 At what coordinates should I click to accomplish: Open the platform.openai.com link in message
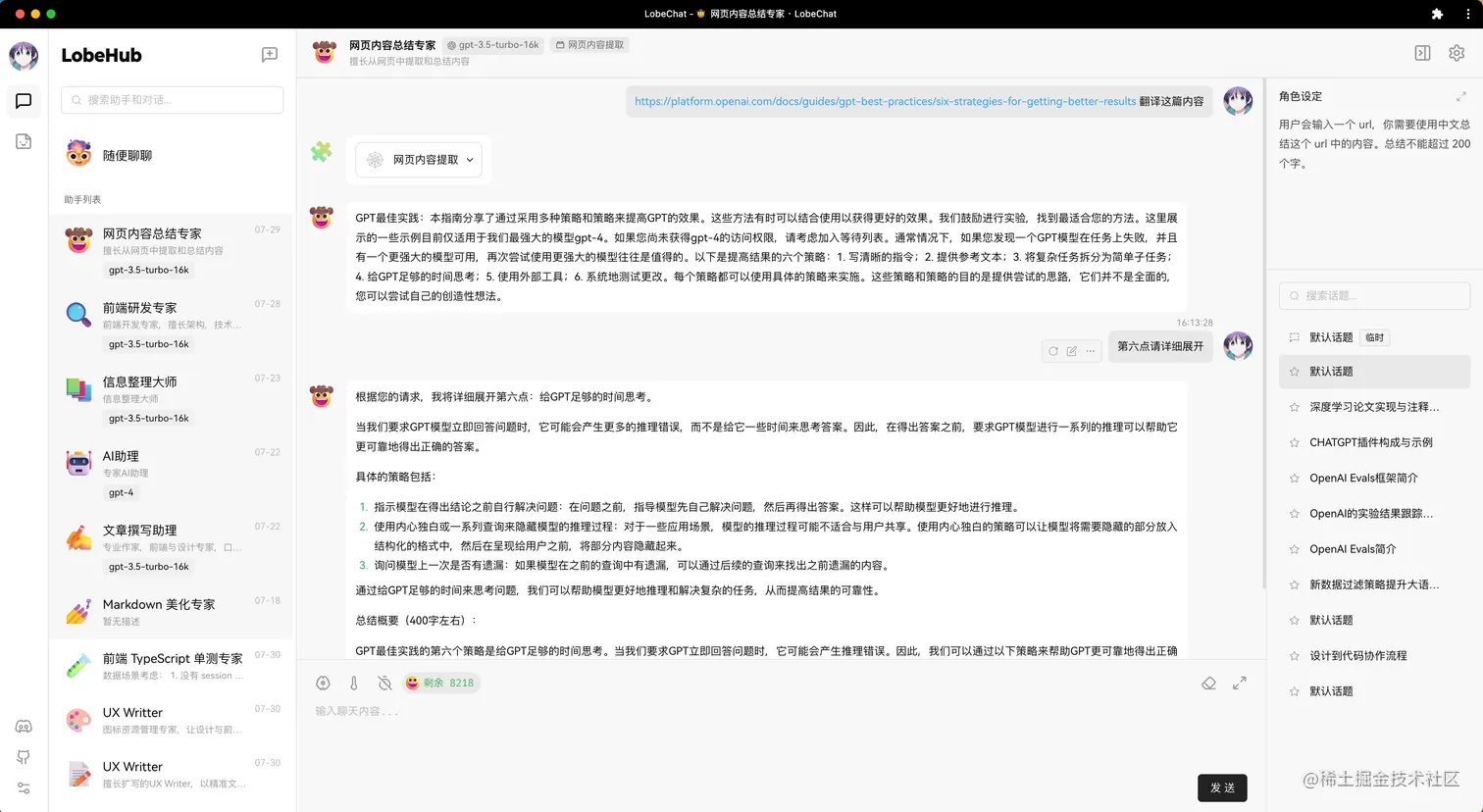click(x=885, y=101)
